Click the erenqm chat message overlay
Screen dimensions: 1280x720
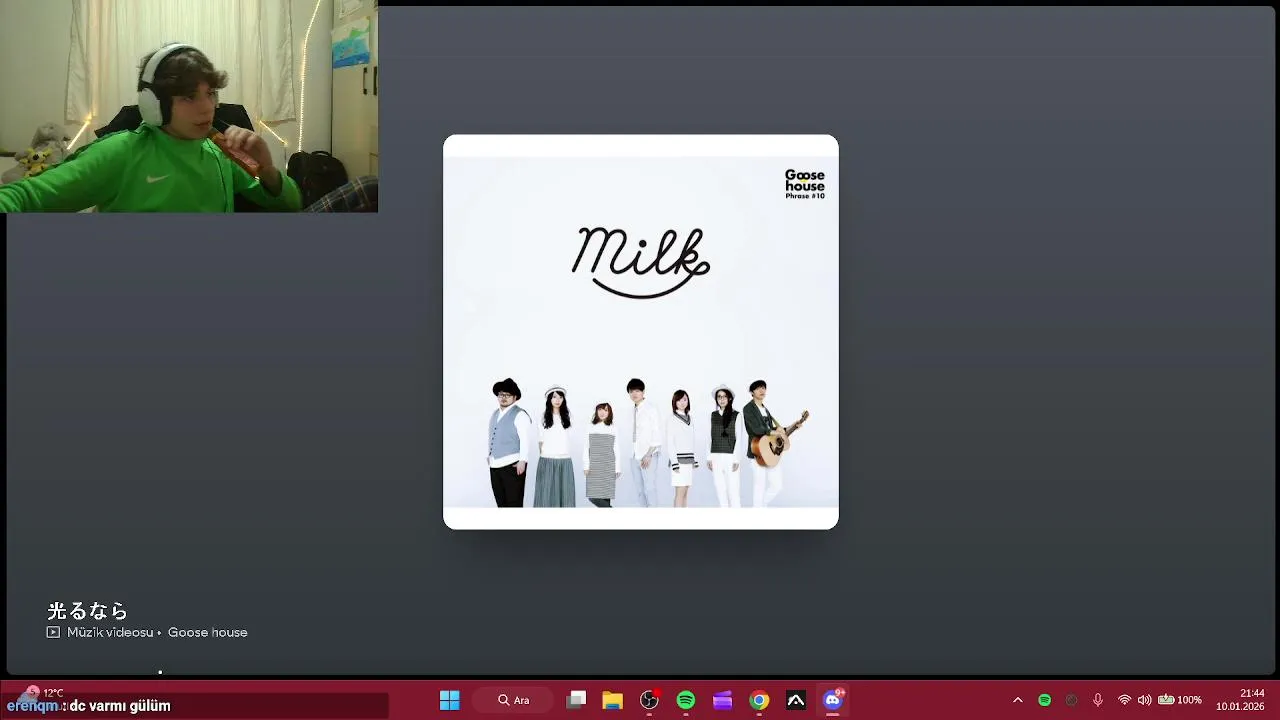pyautogui.click(x=89, y=706)
